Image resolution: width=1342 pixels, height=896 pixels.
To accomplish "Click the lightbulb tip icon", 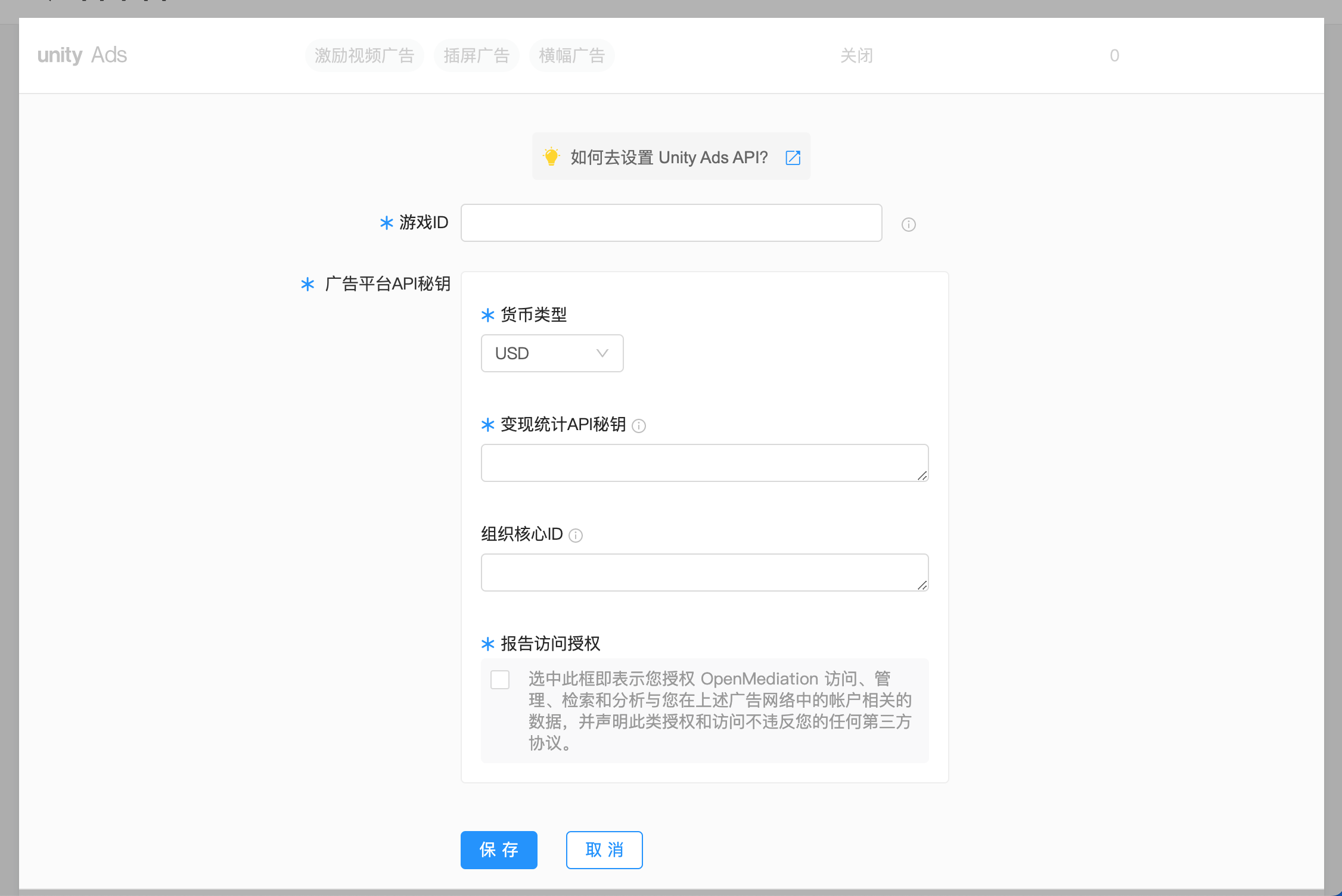I will [551, 157].
